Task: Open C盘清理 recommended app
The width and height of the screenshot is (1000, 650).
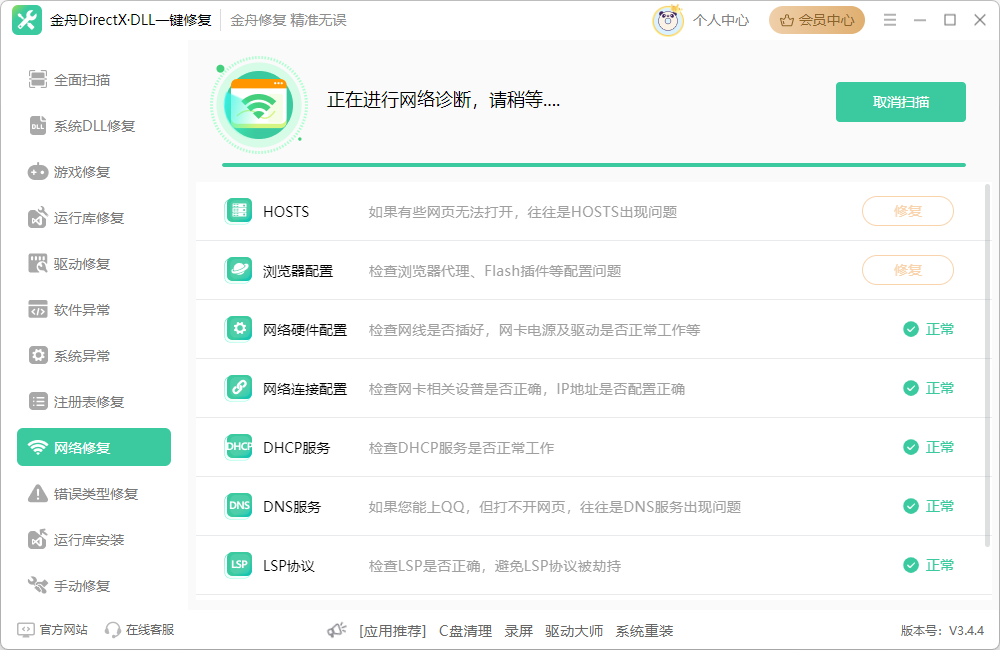Action: click(465, 631)
